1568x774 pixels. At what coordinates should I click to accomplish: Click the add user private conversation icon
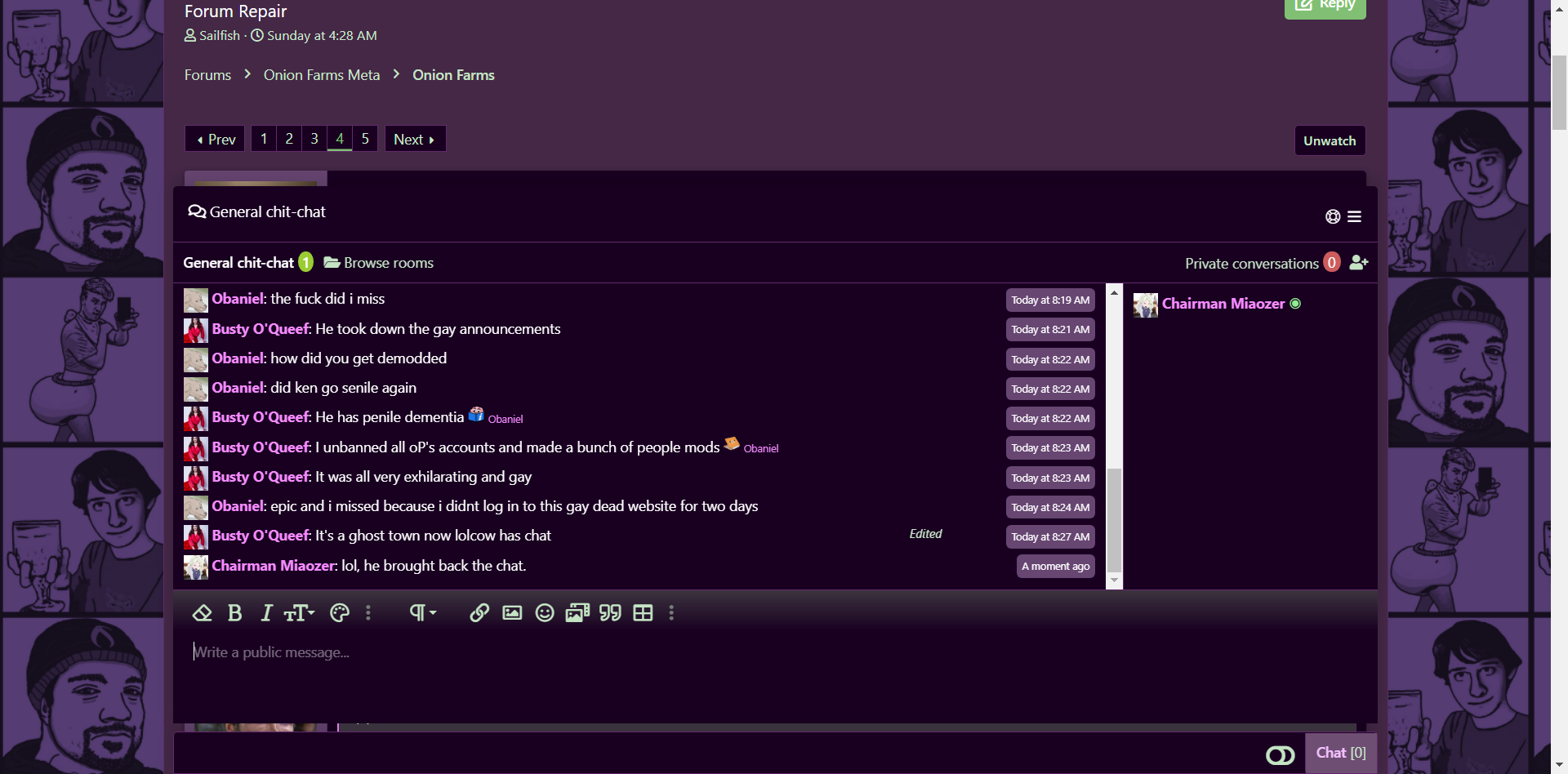1358,262
